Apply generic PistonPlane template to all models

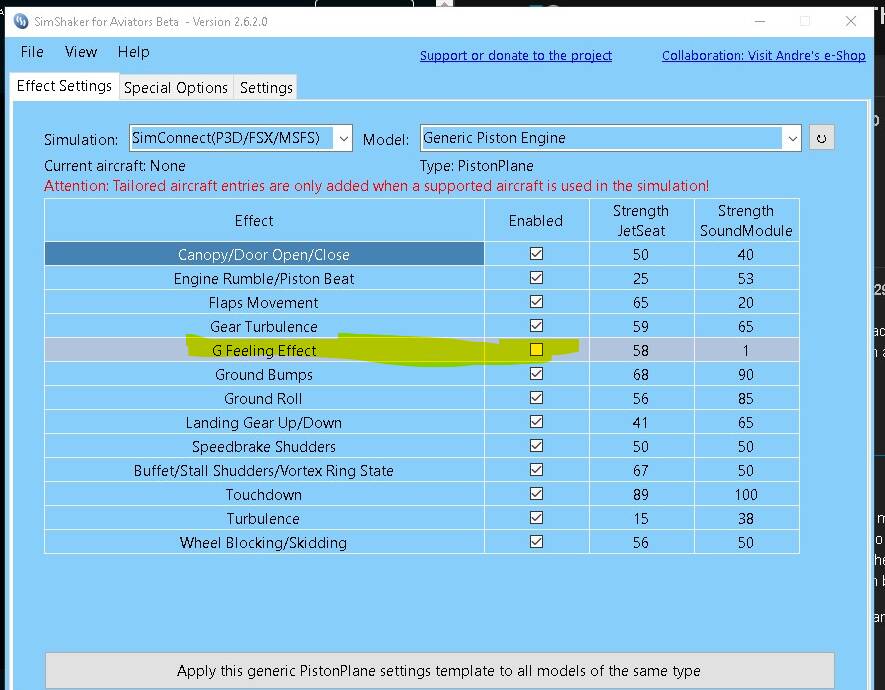click(439, 671)
